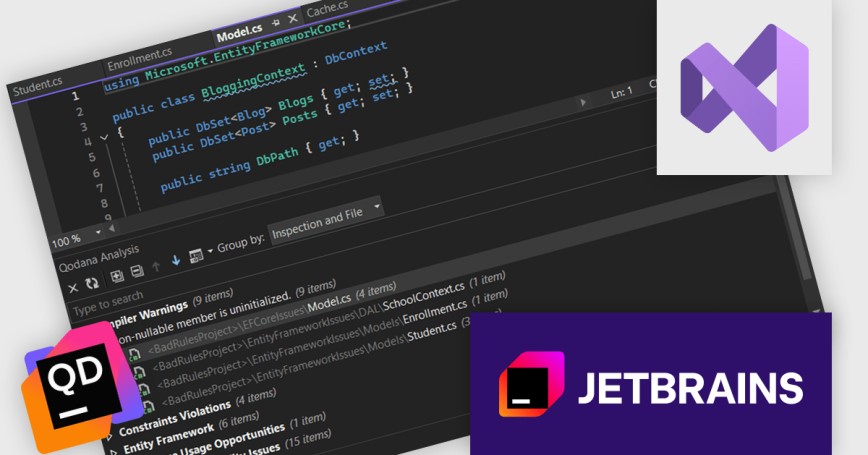Click the Qodana Analysis panel title
Image resolution: width=868 pixels, height=455 pixels.
coord(99,258)
